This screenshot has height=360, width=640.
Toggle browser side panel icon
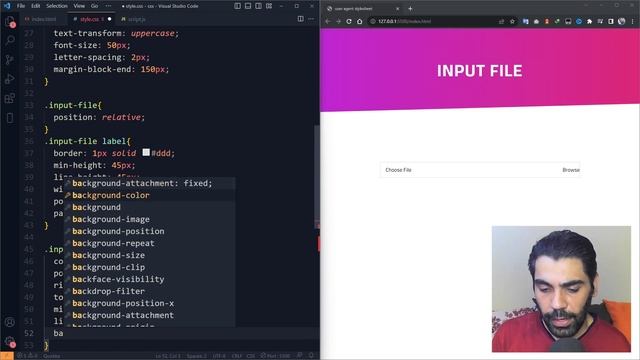tap(611, 21)
